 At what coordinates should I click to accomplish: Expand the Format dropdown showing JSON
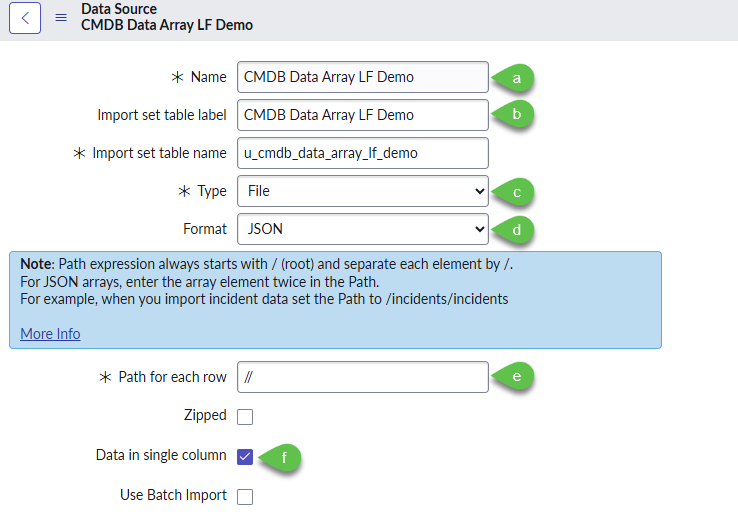pos(362,229)
